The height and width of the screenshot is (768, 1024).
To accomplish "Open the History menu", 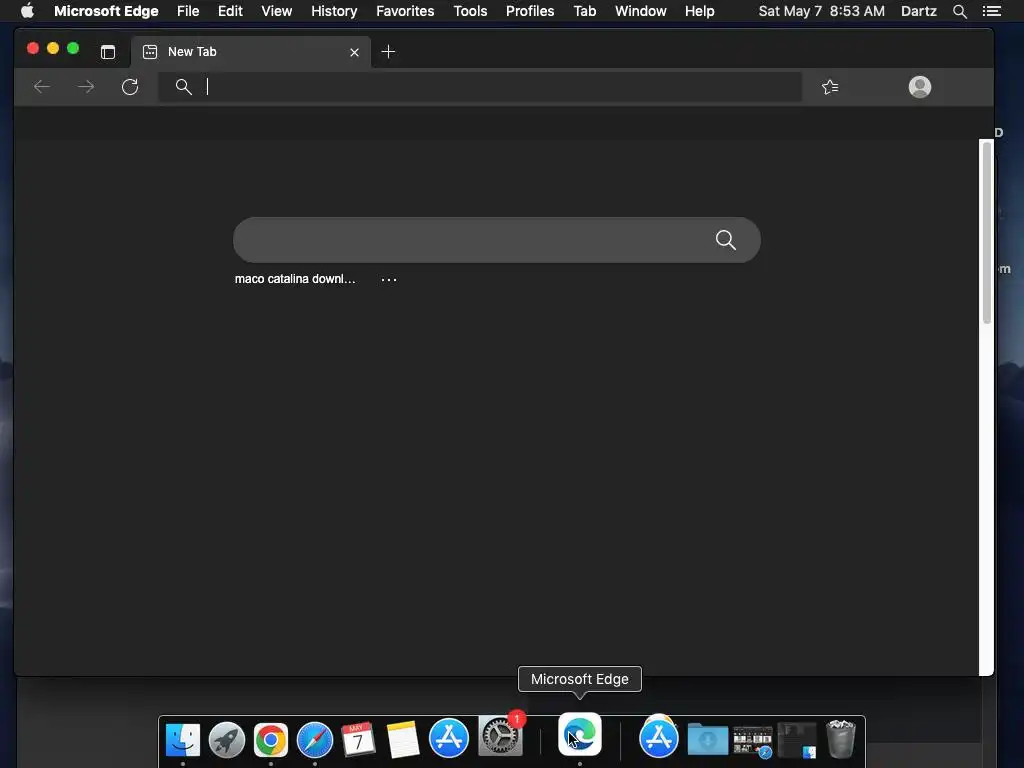I will click(x=334, y=11).
